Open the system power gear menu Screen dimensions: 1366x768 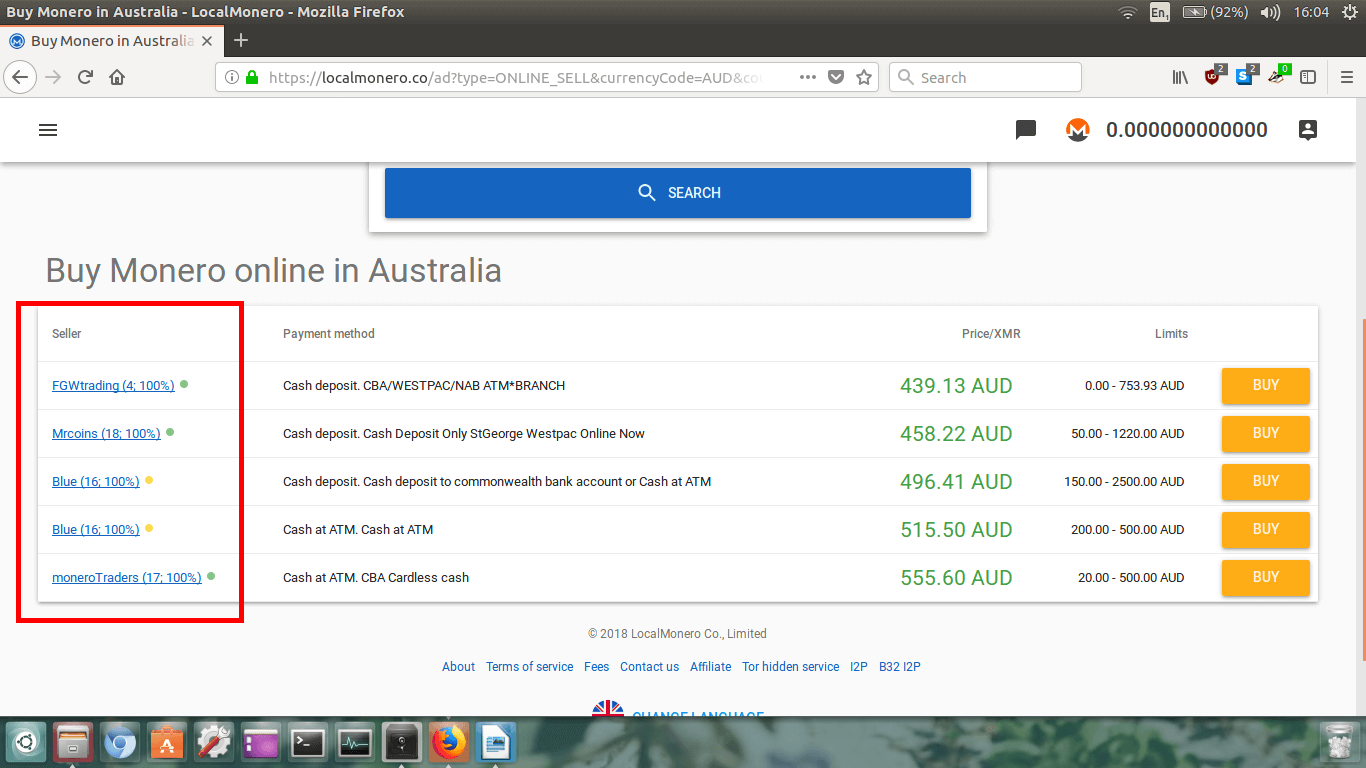pyautogui.click(x=1350, y=13)
